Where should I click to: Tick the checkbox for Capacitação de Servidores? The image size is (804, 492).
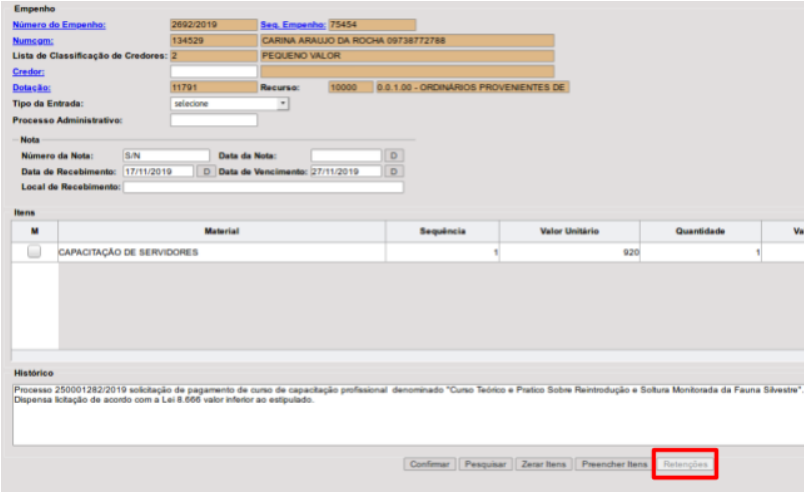(x=34, y=253)
